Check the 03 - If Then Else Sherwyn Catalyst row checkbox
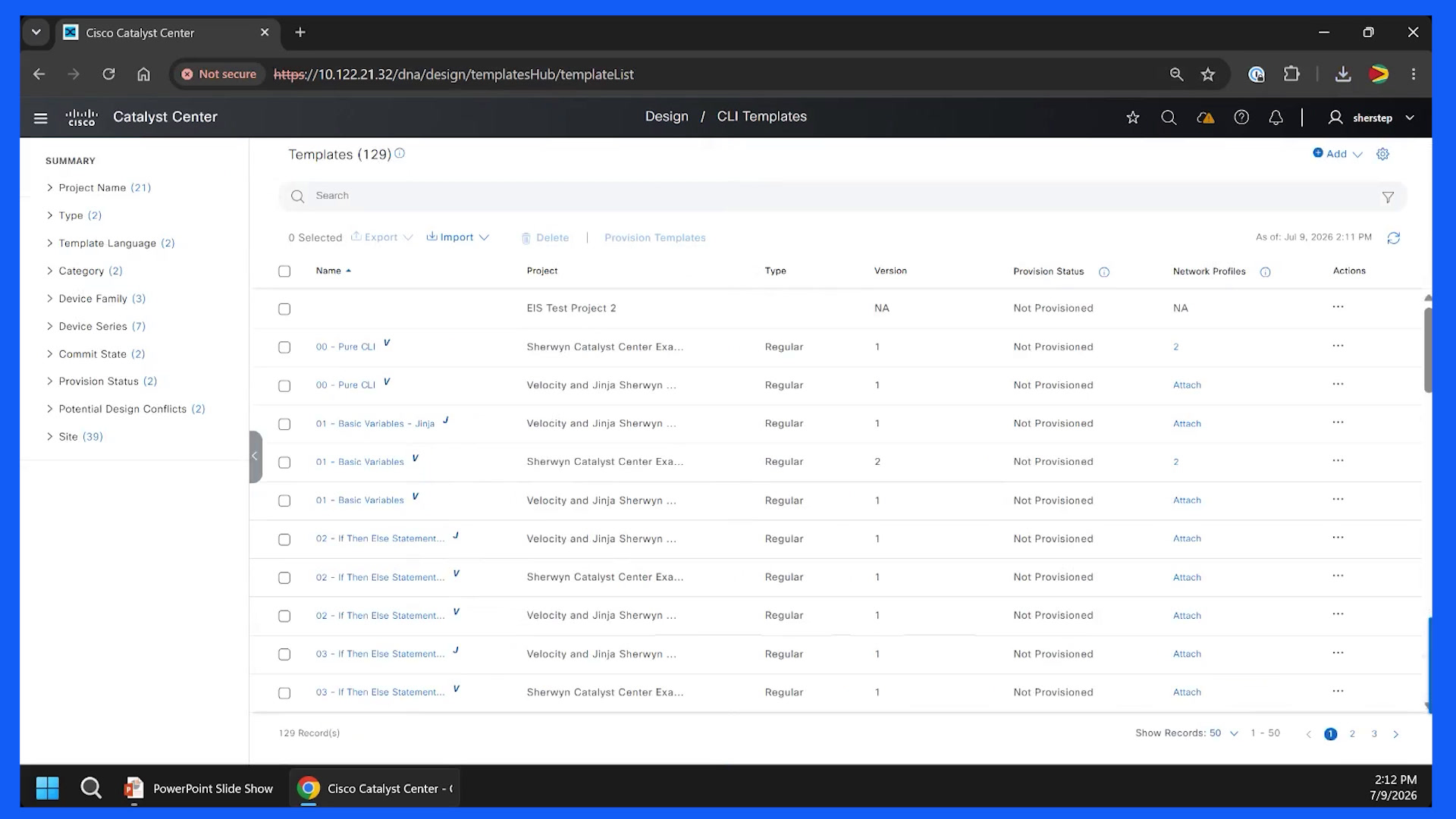The image size is (1456, 819). click(x=284, y=693)
